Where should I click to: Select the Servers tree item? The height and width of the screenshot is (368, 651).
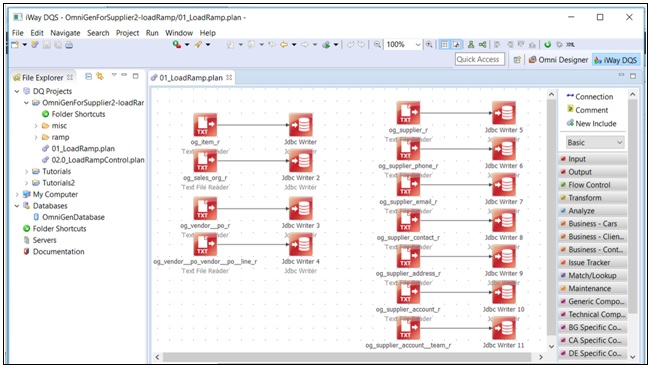coord(40,240)
